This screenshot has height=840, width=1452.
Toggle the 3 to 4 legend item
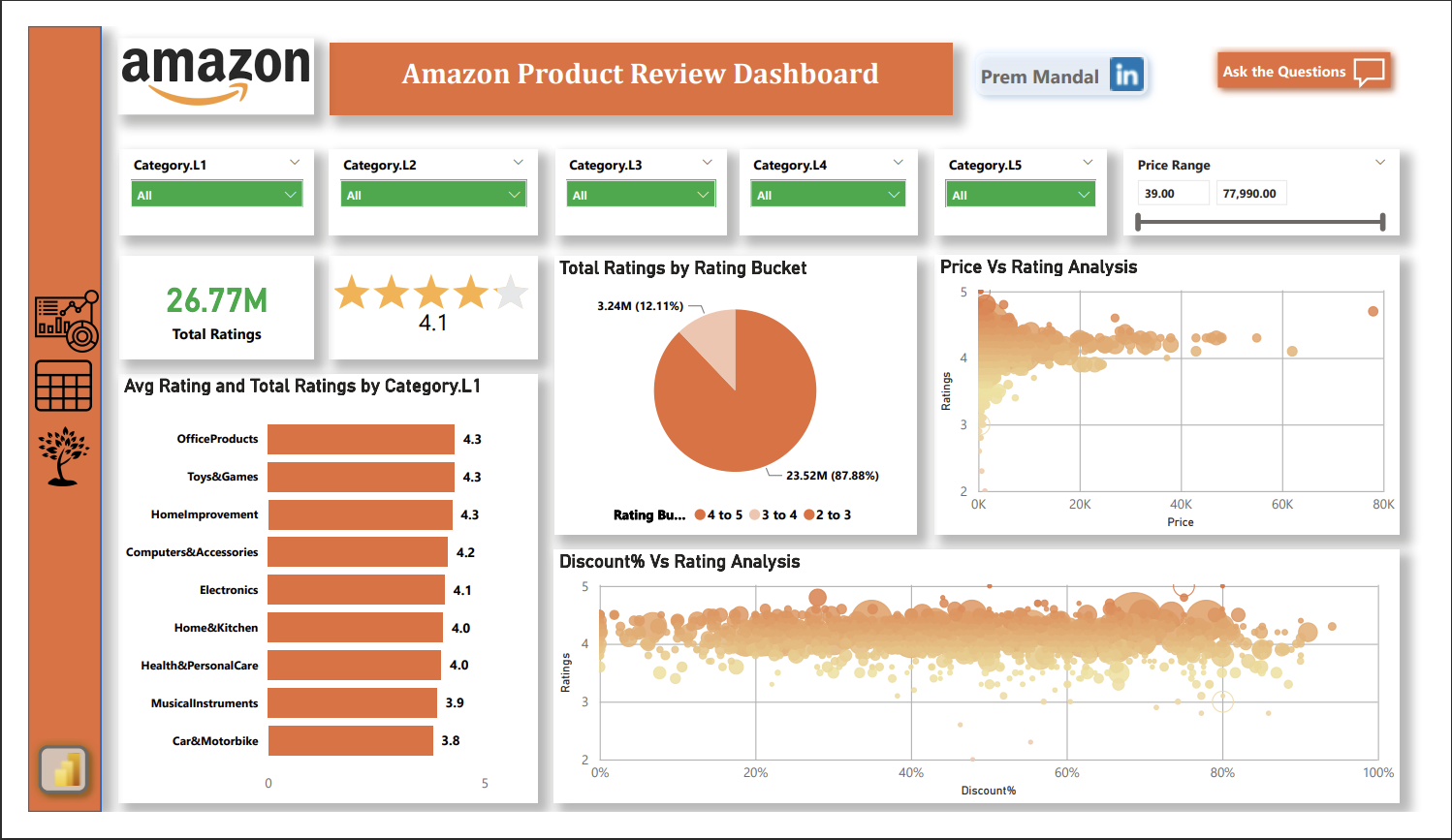click(x=773, y=514)
